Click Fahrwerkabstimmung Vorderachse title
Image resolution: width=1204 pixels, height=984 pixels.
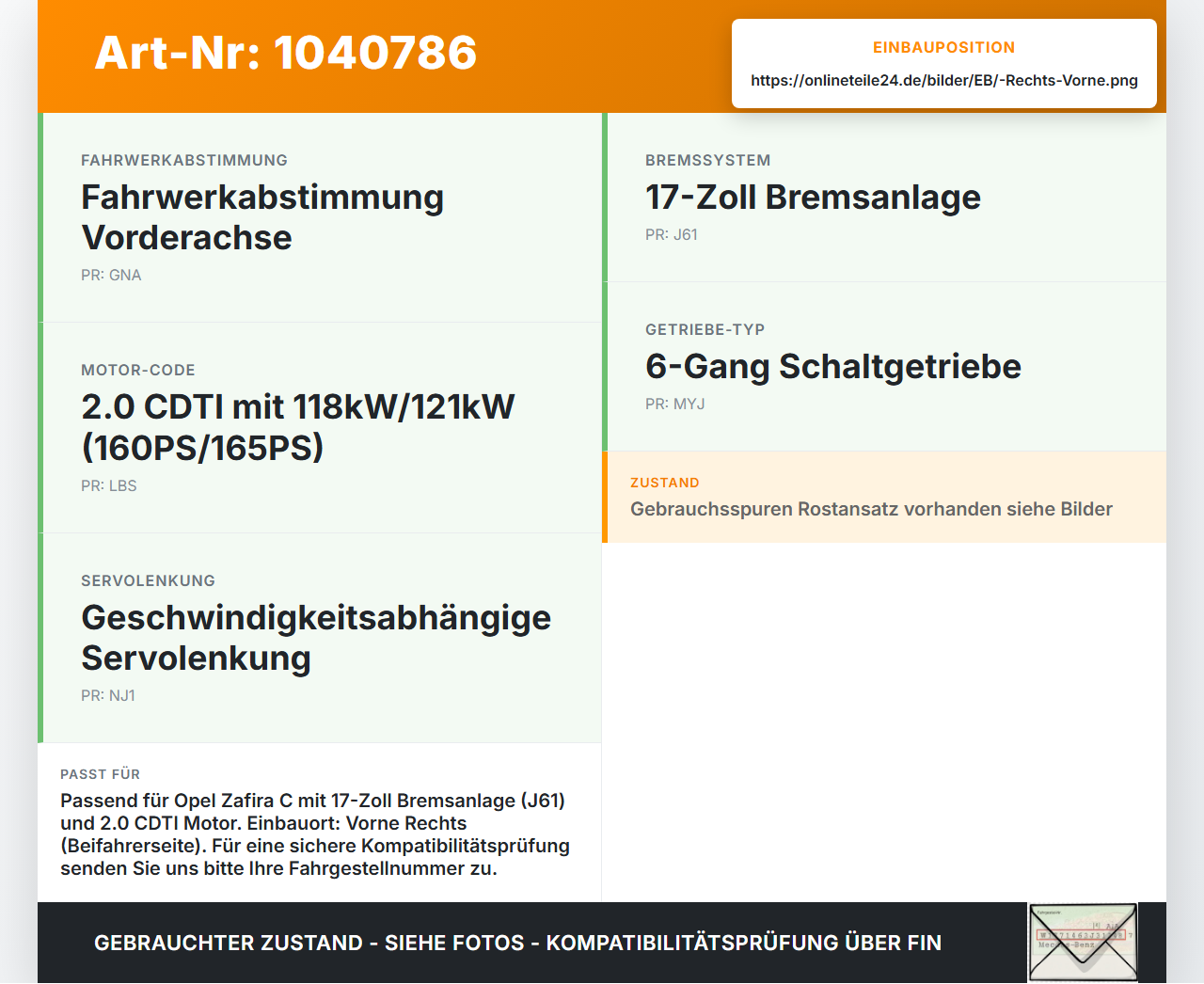pos(262,217)
